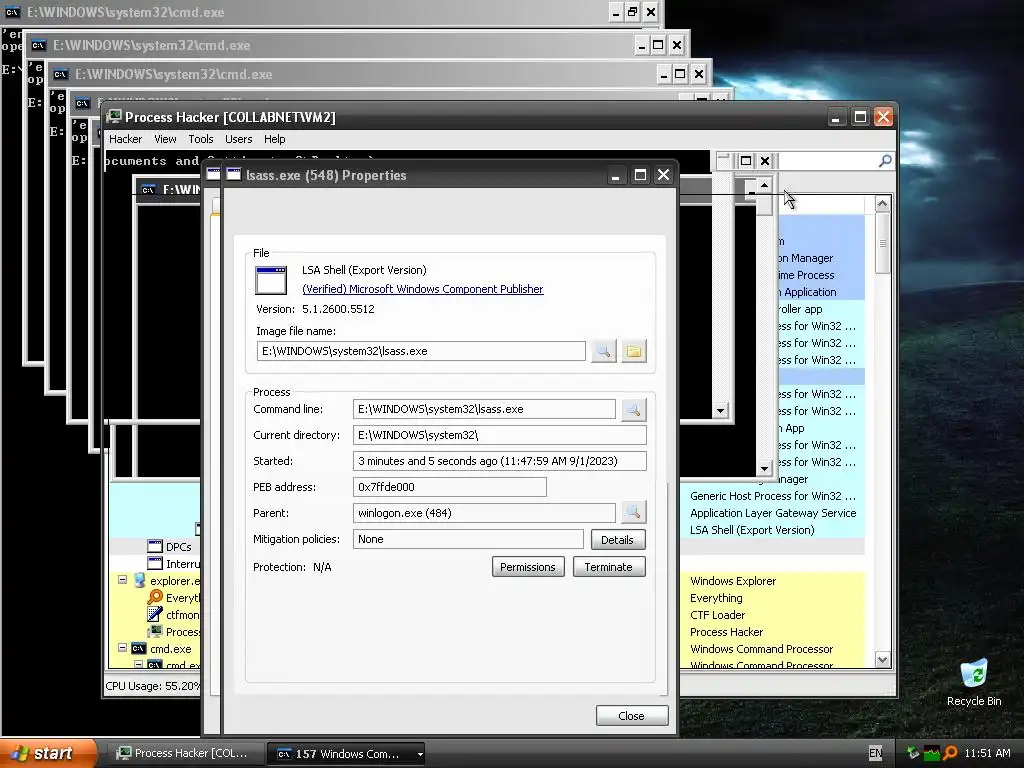Open the grouped Windows Command taskbar dropdown arrow
This screenshot has height=768, width=1024.
click(420, 754)
